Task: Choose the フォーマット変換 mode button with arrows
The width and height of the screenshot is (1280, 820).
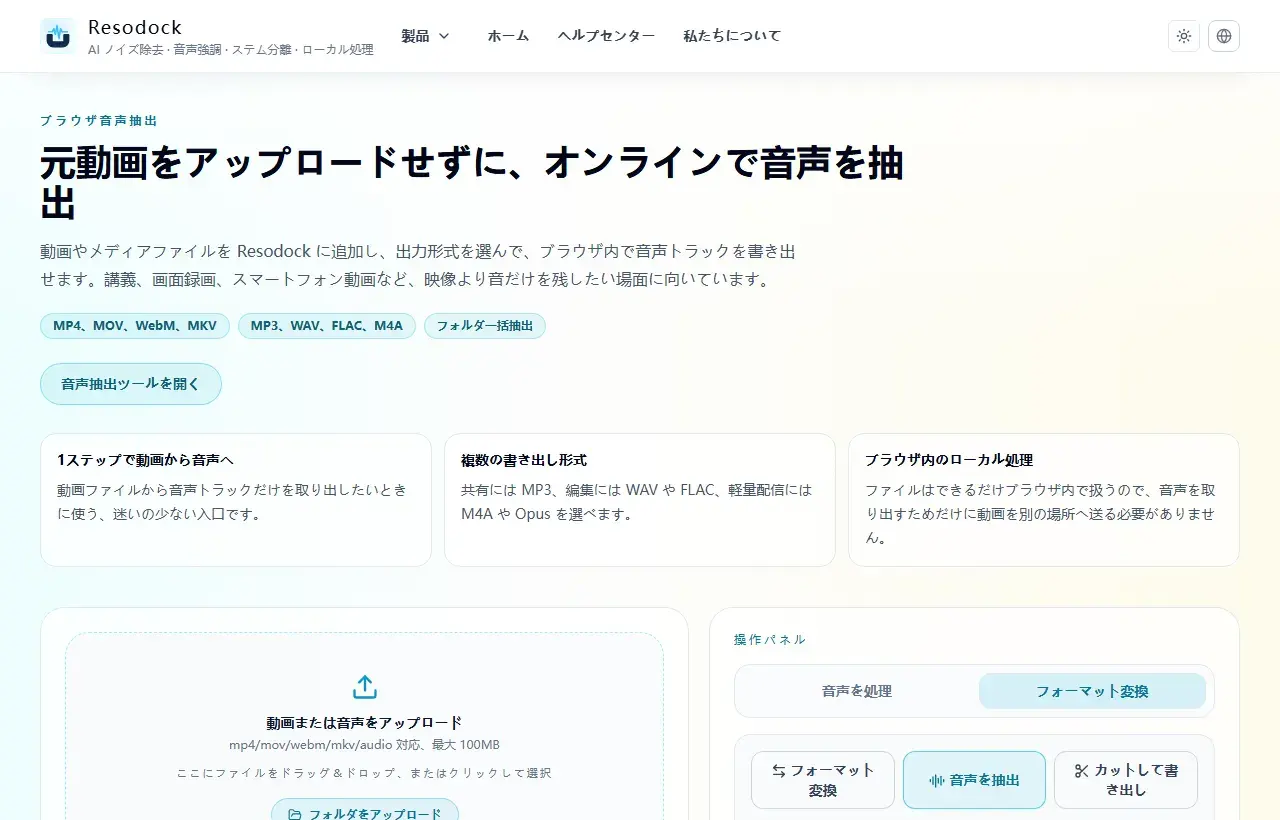Action: [x=823, y=780]
